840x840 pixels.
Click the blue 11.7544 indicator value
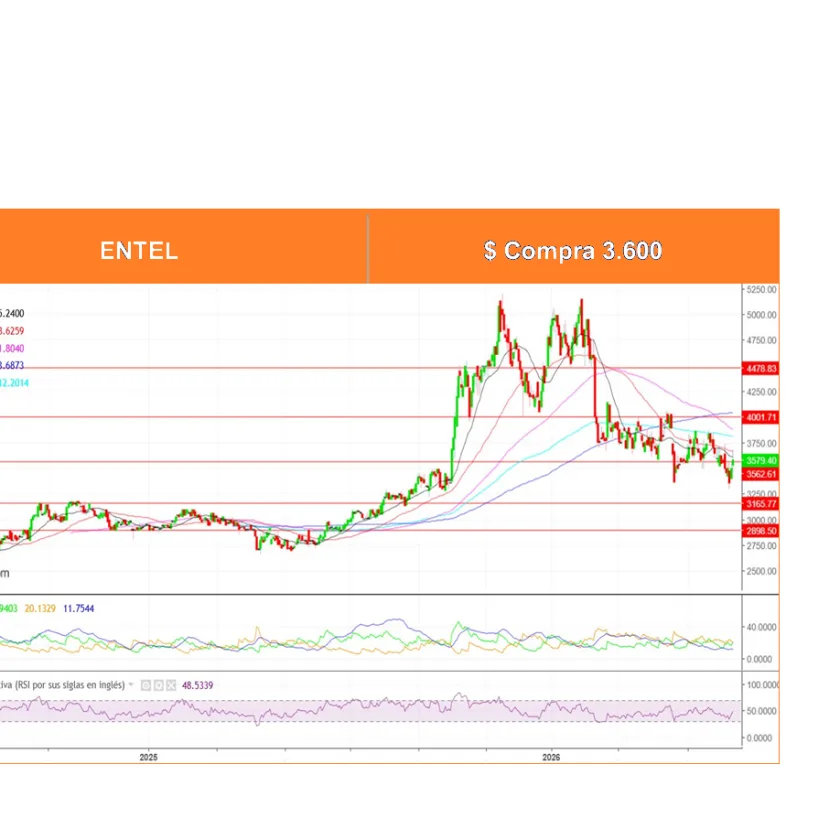79,609
